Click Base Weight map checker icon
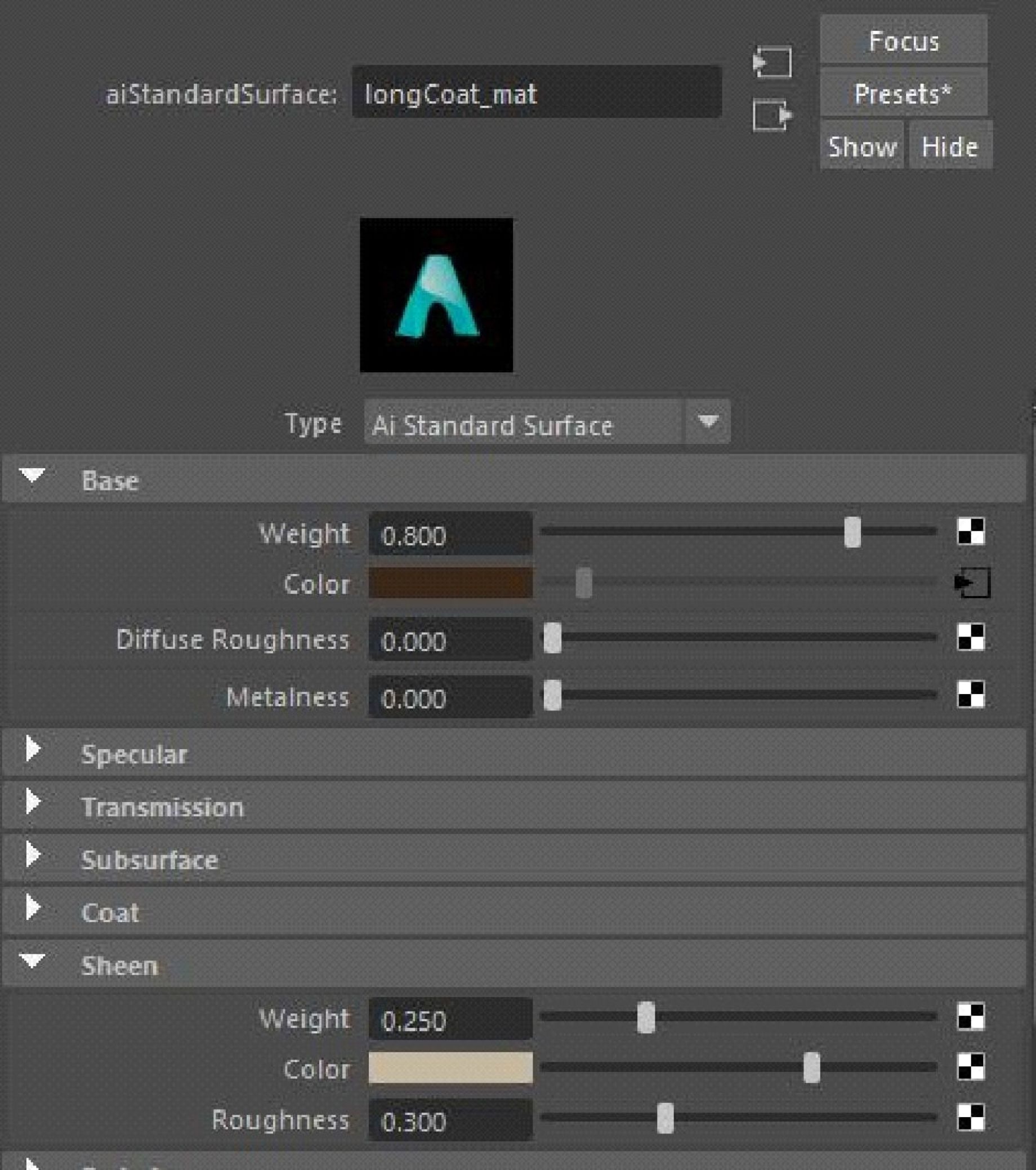The height and width of the screenshot is (1170, 1036). 971,531
